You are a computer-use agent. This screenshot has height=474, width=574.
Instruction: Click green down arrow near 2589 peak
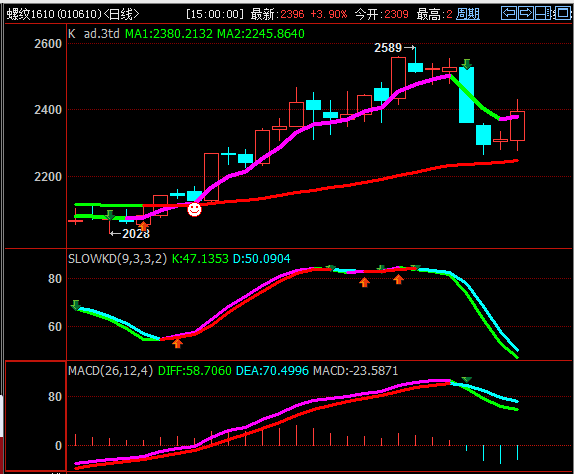(467, 64)
